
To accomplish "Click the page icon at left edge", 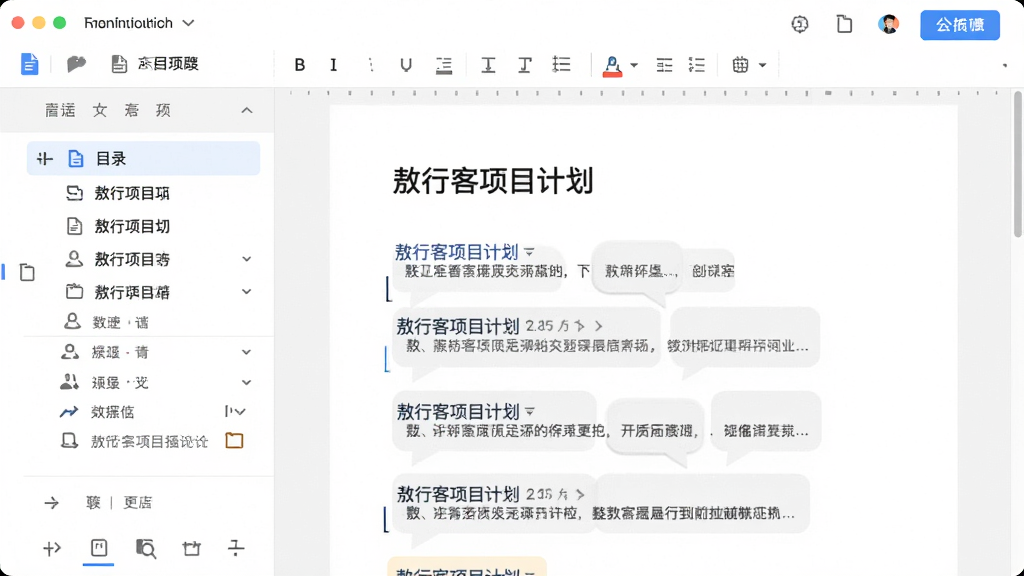I will (27, 272).
